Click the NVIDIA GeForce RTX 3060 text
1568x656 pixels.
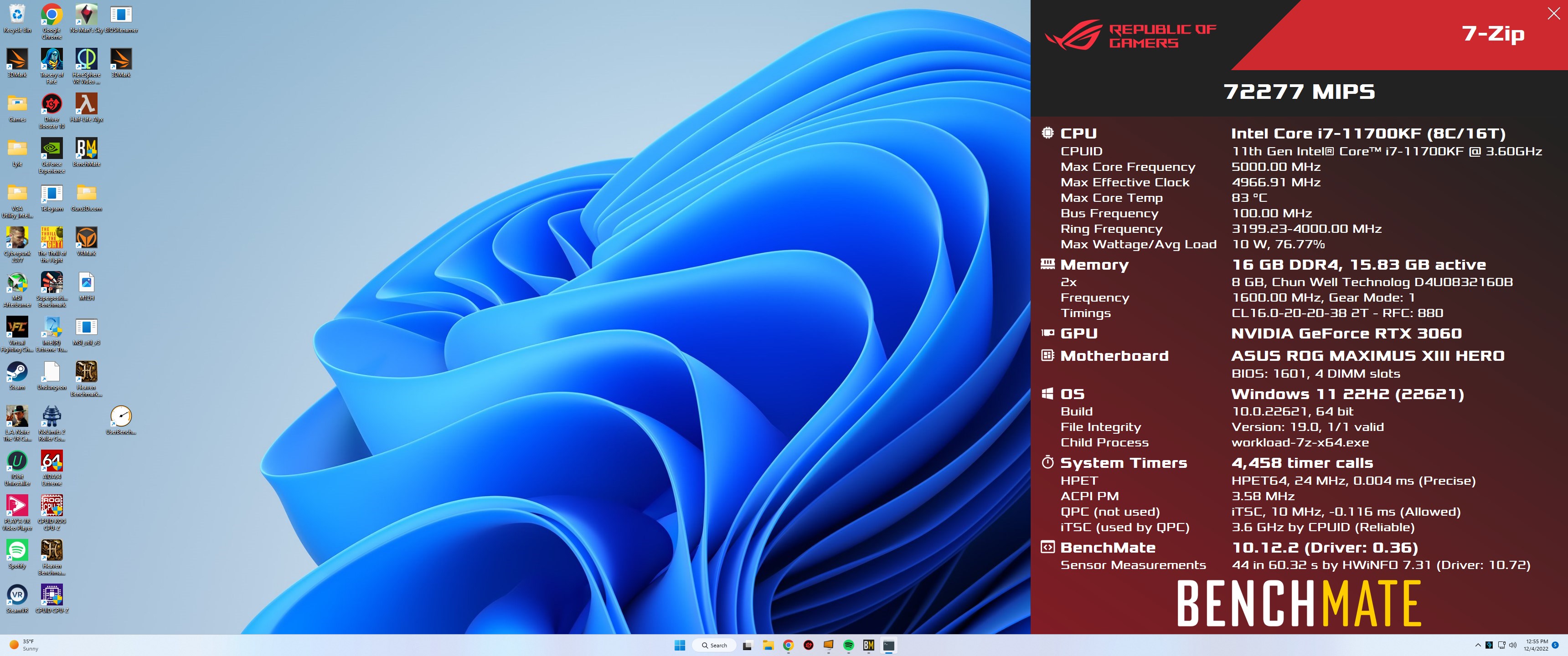tap(1346, 333)
